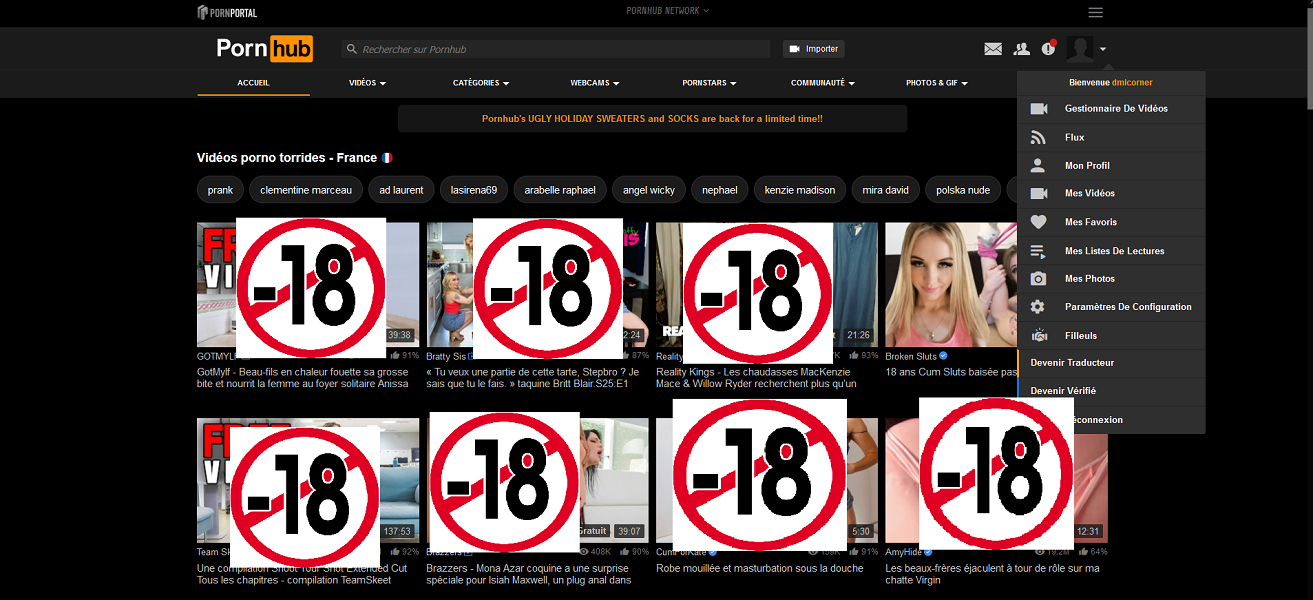Click the Importer upload button
Image resolution: width=1313 pixels, height=600 pixels.
click(813, 49)
